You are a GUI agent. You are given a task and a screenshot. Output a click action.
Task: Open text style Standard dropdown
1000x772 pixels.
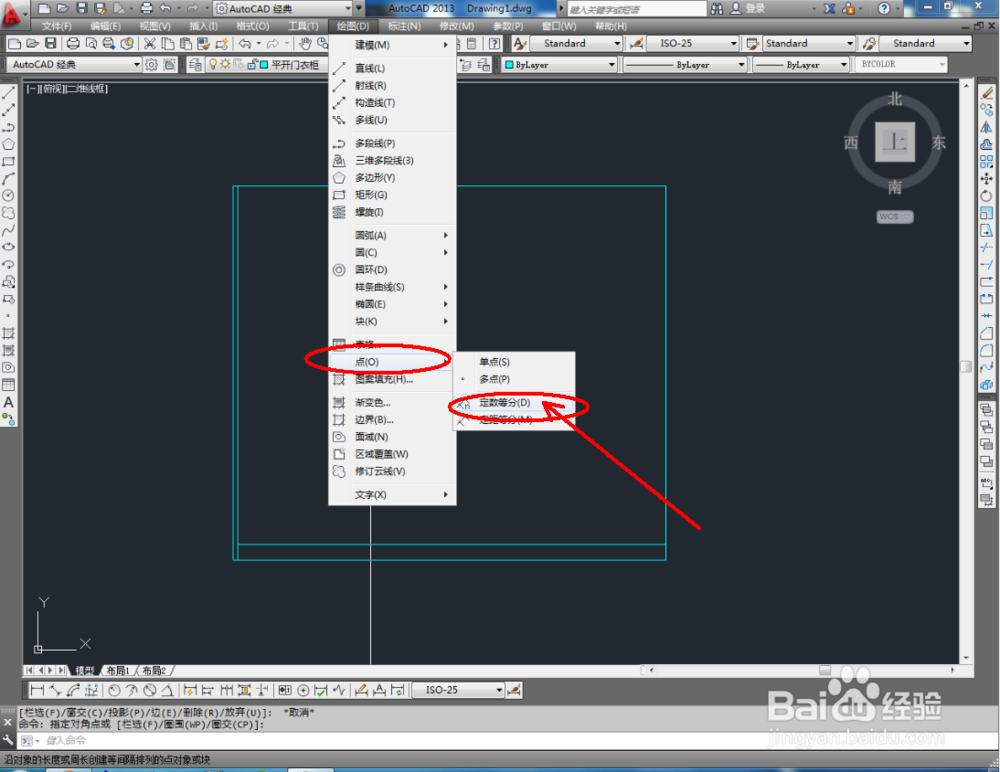tap(577, 43)
